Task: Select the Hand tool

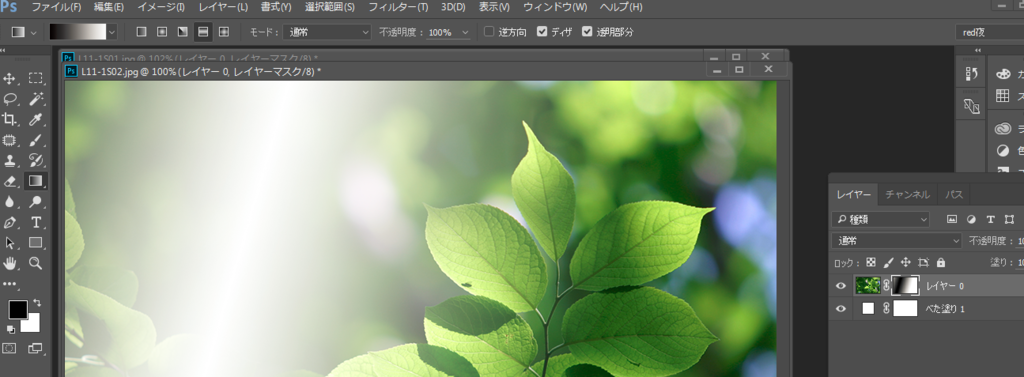Action: point(10,263)
